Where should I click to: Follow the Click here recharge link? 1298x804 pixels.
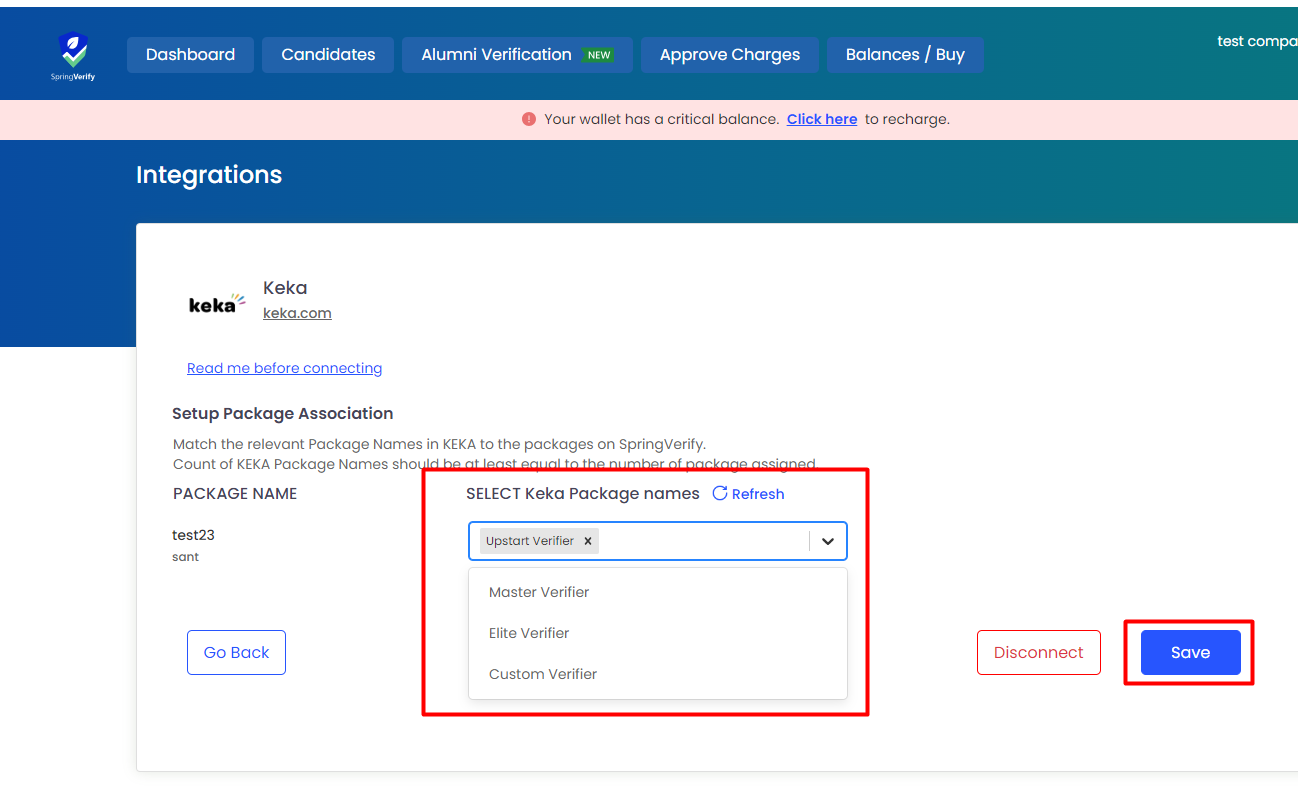click(x=822, y=119)
